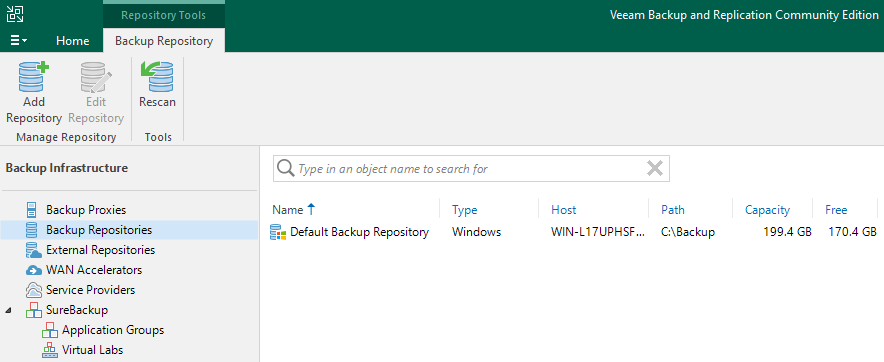Select the Backup Repository ribbon tab
Image resolution: width=884 pixels, height=362 pixels.
[164, 41]
